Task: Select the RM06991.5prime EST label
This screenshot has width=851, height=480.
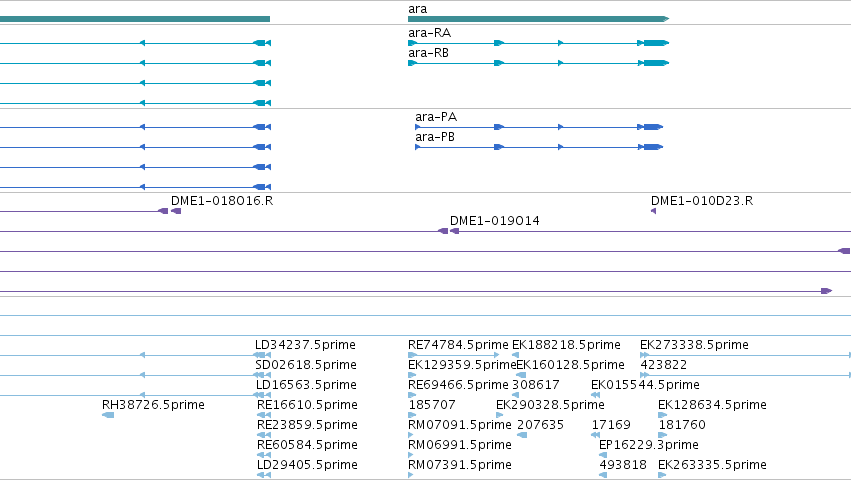Action: click(x=460, y=445)
